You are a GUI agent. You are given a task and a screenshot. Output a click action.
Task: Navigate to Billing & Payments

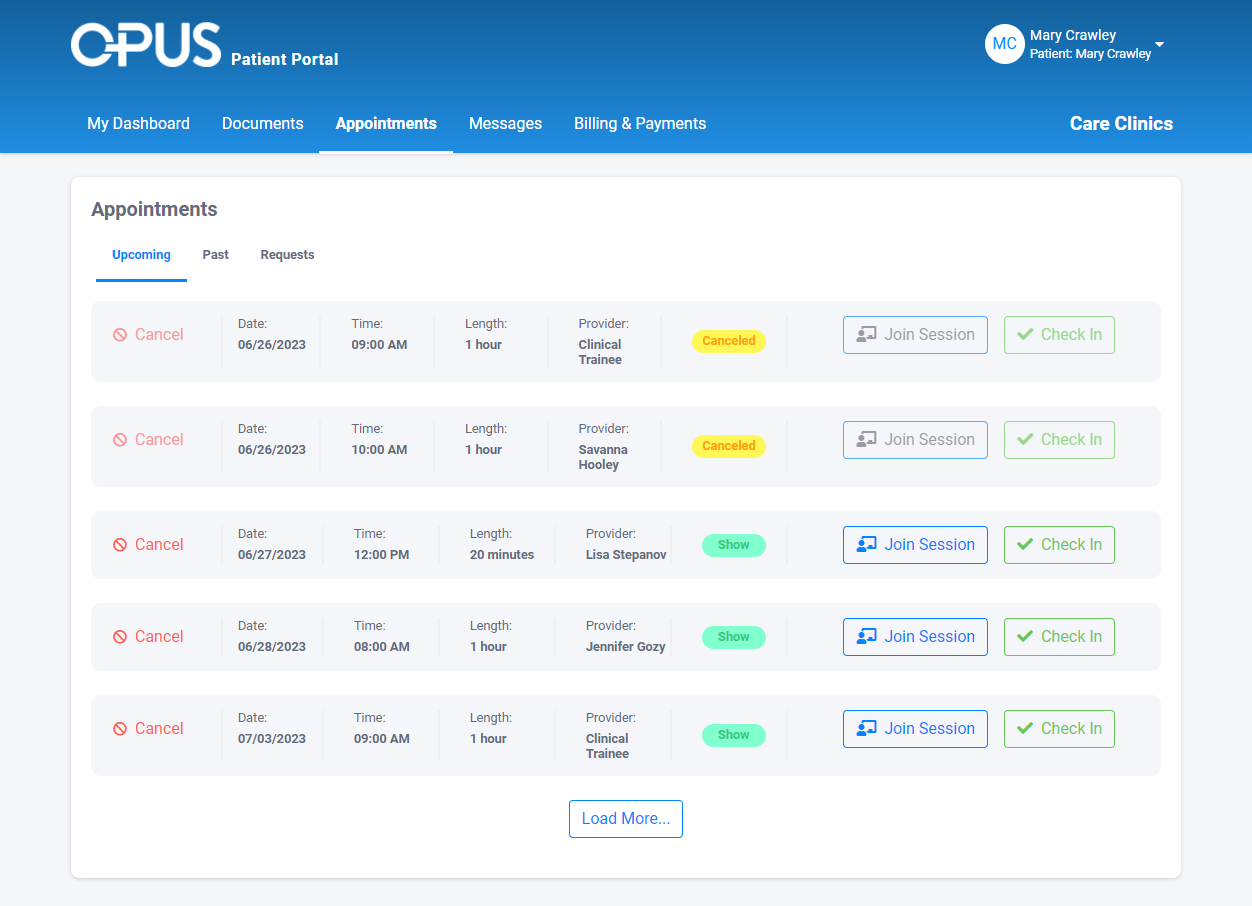pos(640,124)
